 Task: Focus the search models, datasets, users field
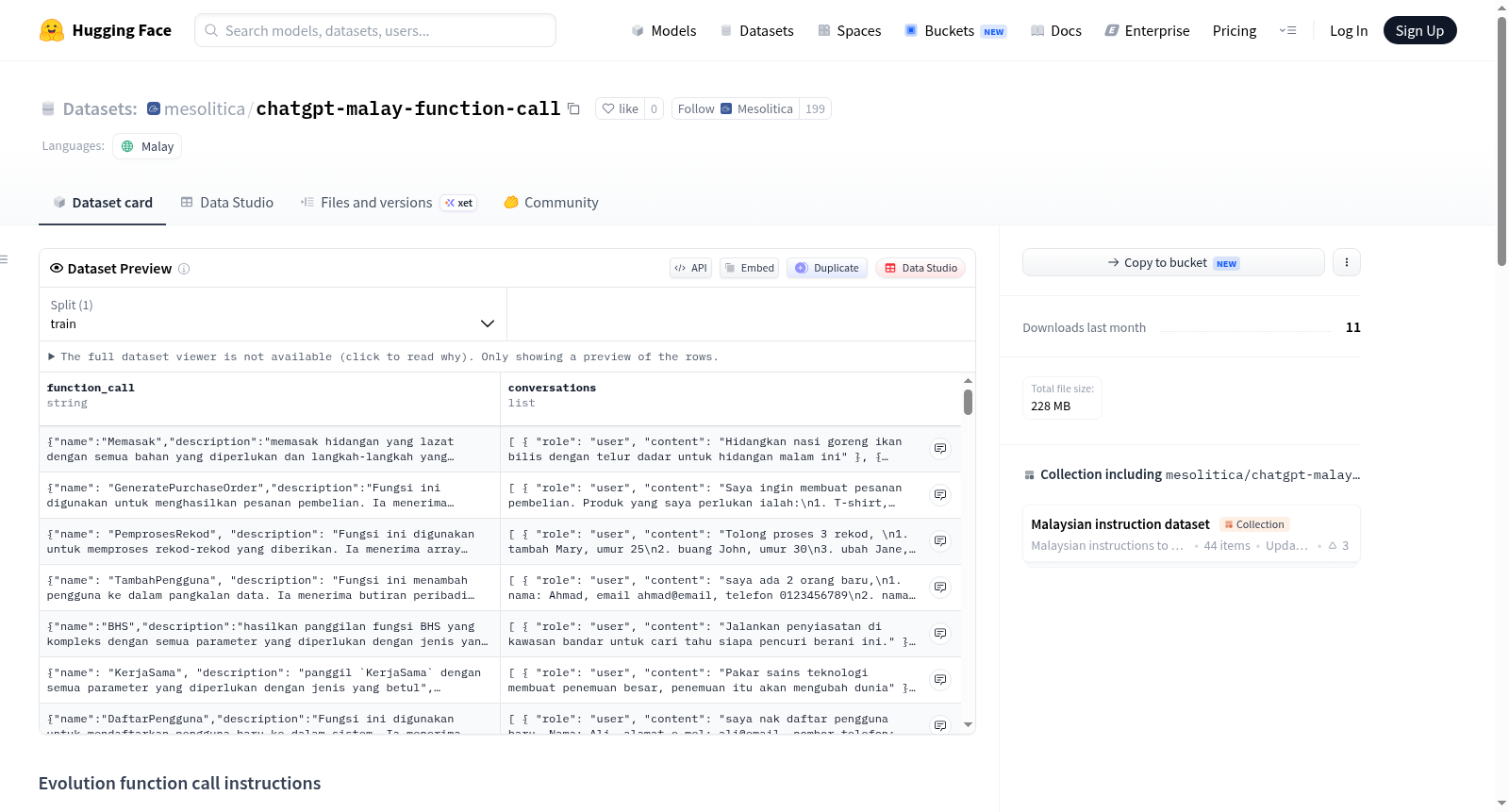click(x=375, y=30)
